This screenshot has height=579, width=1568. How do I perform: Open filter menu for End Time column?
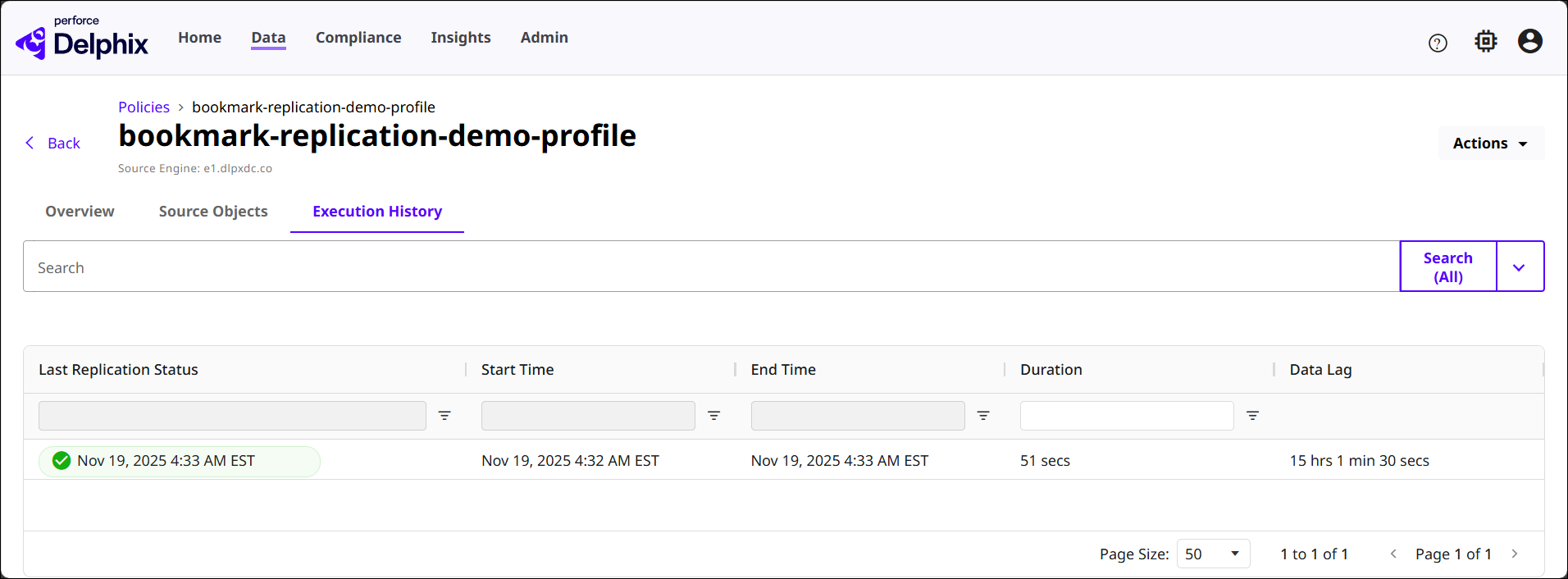983,416
